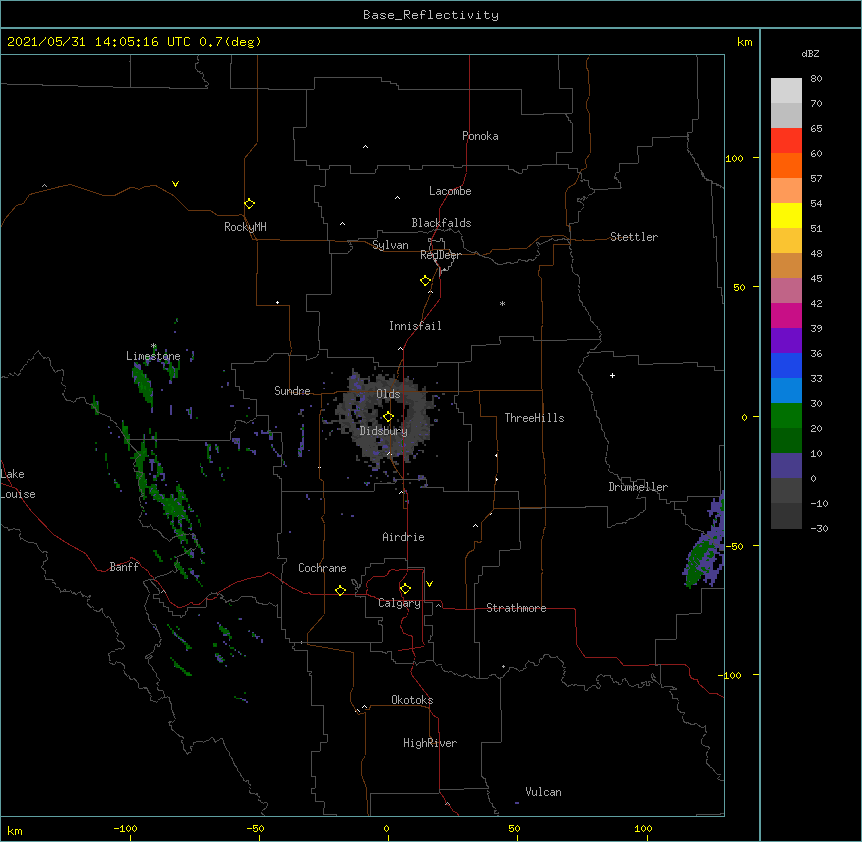862x842 pixels.
Task: Click the ThreeHills town label
Action: [x=534, y=418]
